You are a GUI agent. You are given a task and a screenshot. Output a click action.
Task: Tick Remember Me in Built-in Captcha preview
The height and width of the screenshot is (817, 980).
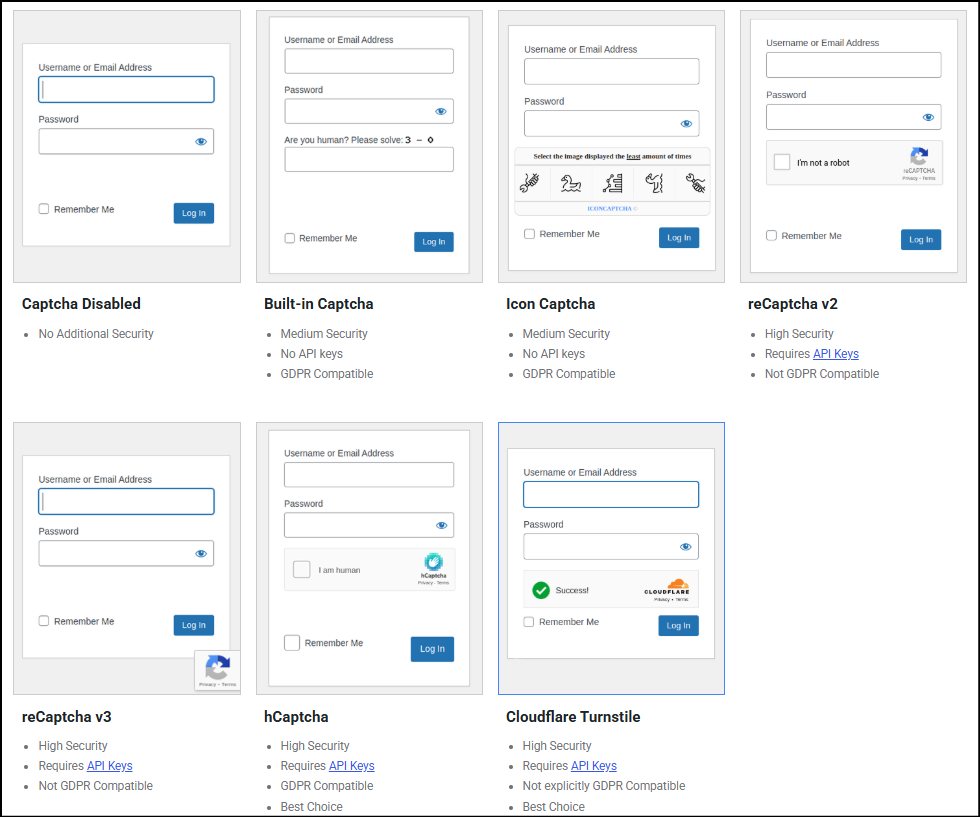click(290, 238)
